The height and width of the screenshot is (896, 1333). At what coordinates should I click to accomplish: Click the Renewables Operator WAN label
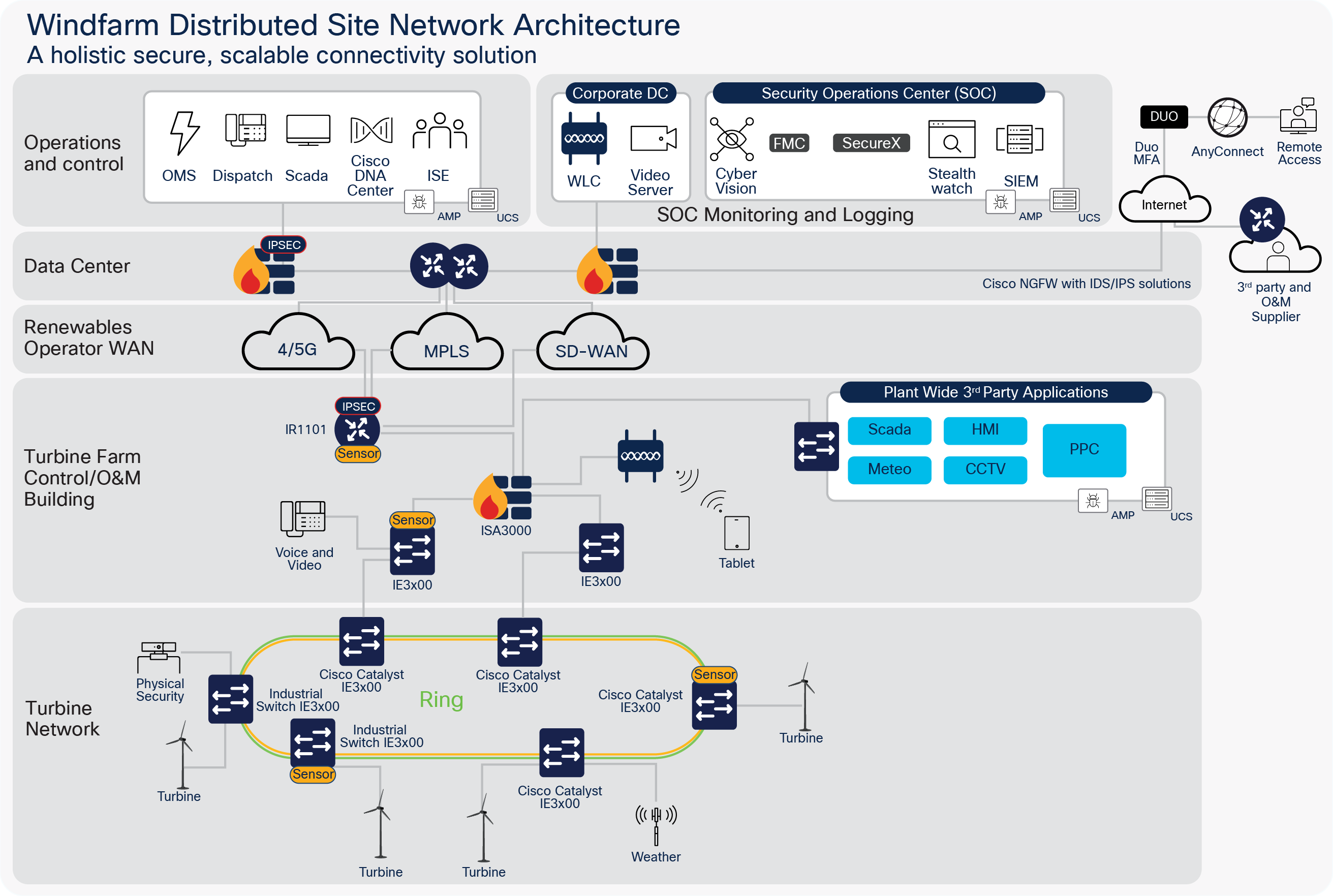coord(88,337)
